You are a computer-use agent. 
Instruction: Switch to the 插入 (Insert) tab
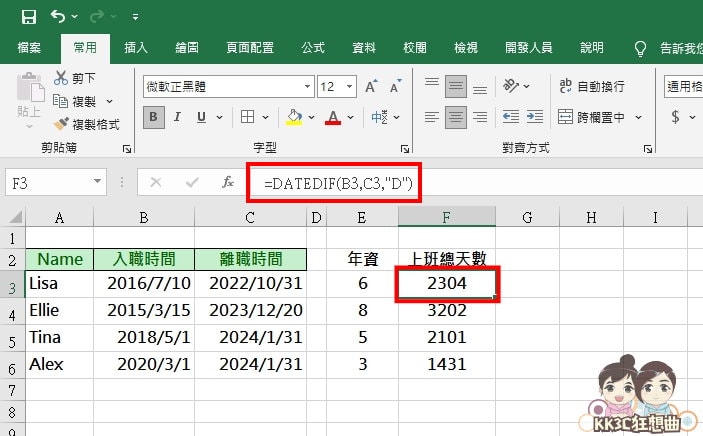click(136, 47)
